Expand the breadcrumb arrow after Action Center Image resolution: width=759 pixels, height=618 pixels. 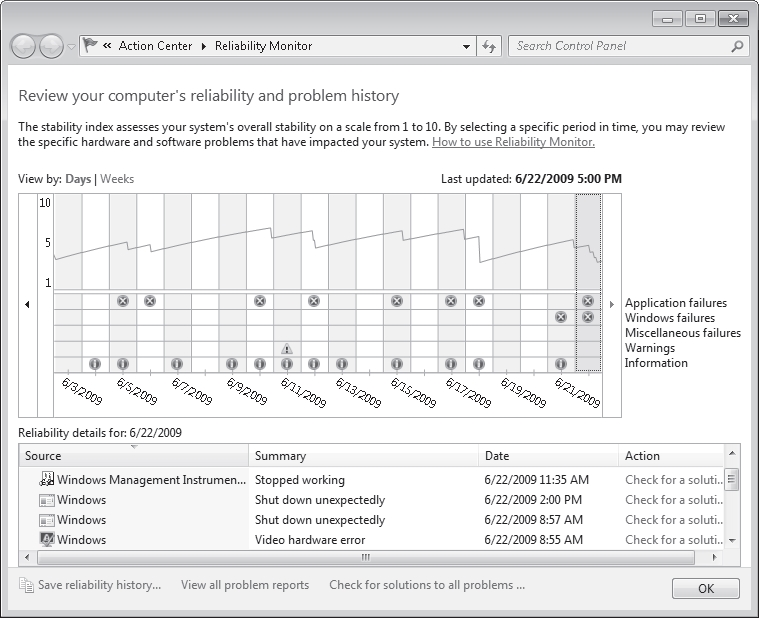click(204, 46)
